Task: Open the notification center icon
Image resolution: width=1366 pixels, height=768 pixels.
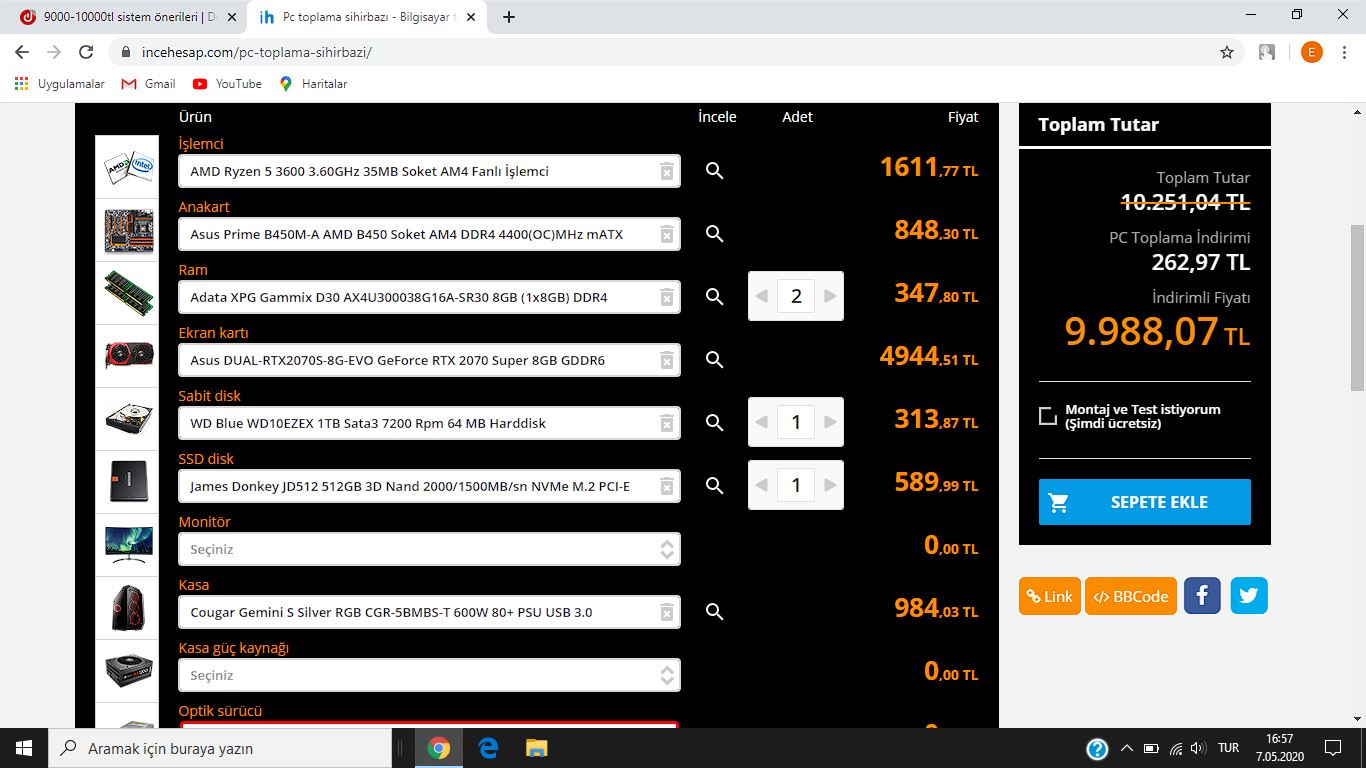Action: point(1332,748)
